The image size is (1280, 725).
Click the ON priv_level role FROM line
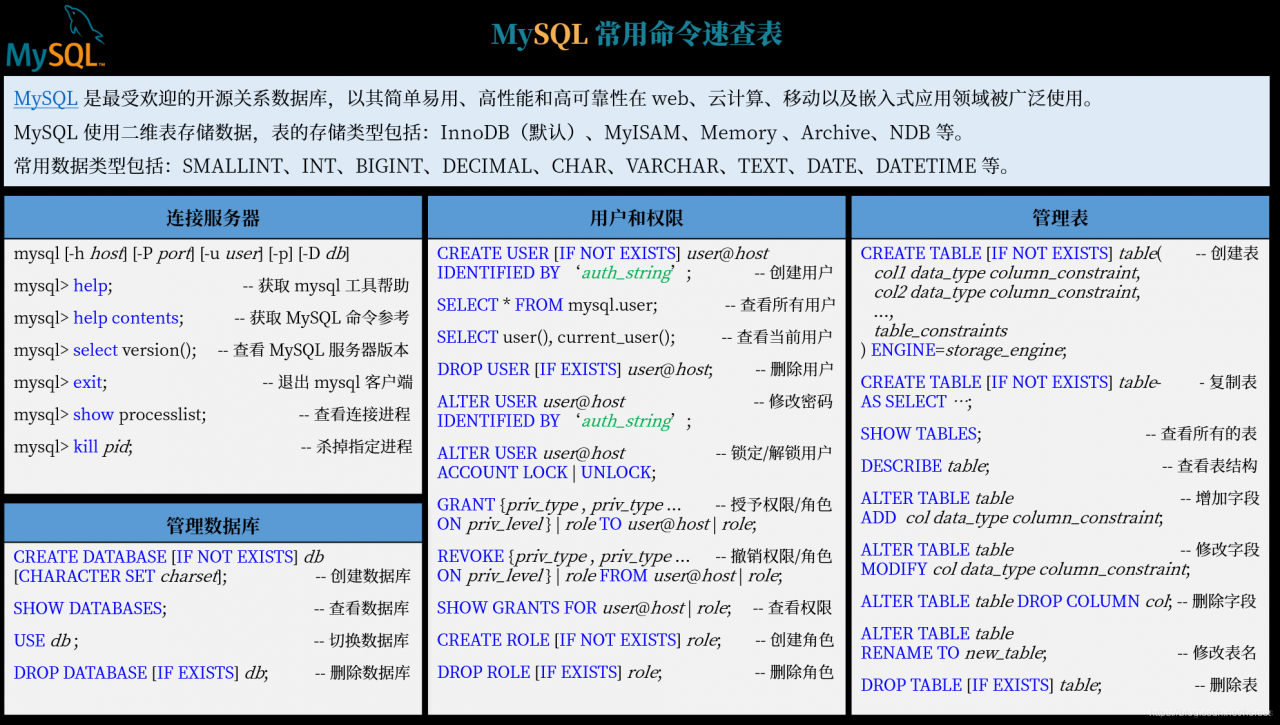point(609,576)
